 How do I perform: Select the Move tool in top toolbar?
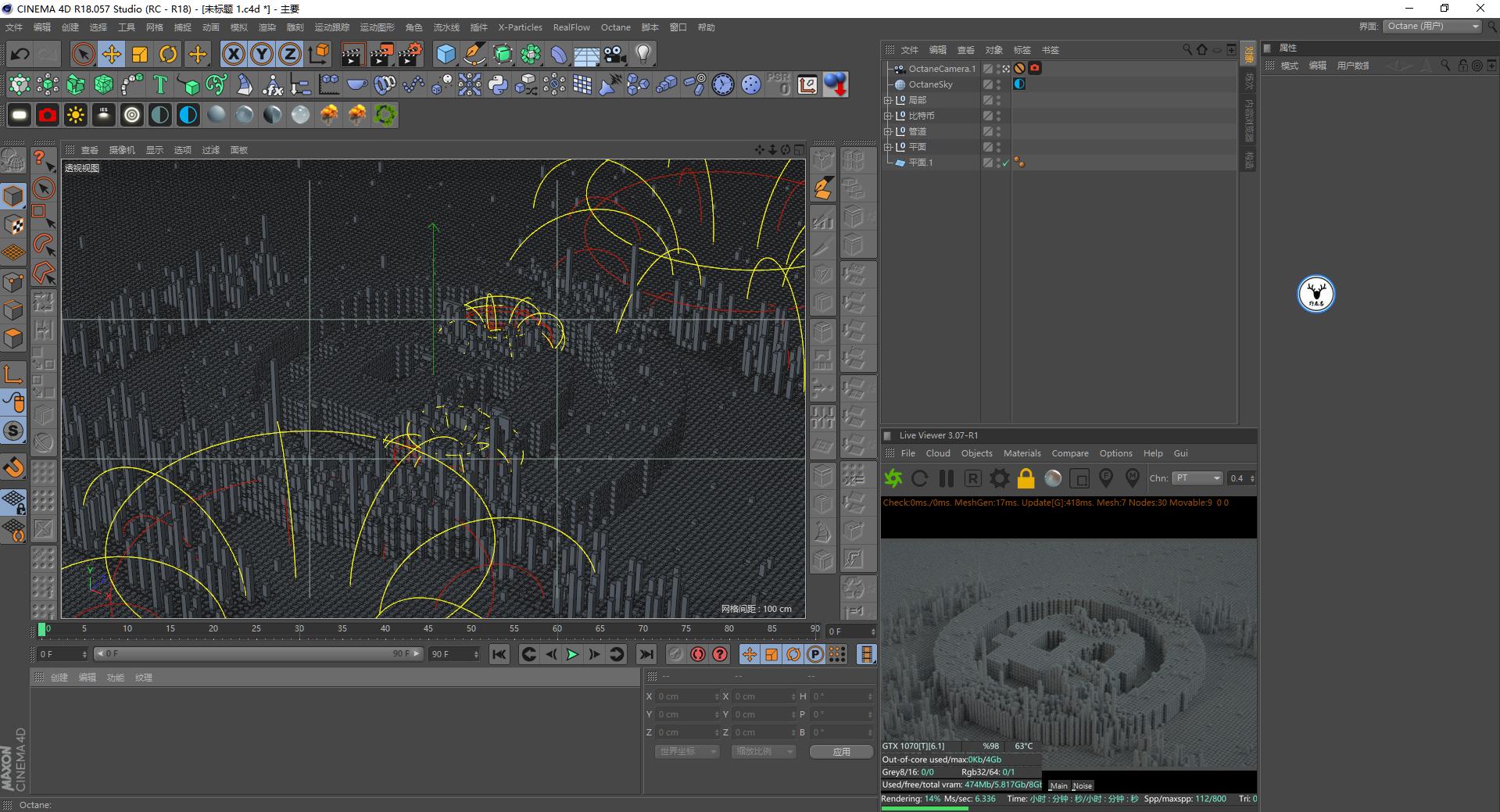(112, 54)
